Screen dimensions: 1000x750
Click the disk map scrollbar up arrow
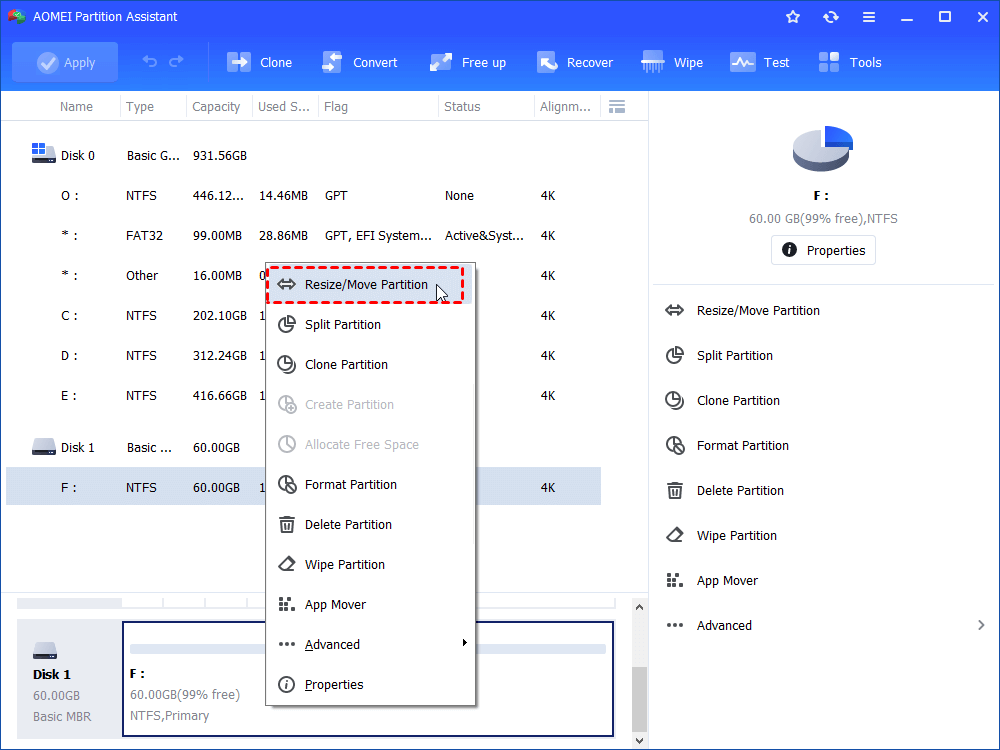click(639, 607)
